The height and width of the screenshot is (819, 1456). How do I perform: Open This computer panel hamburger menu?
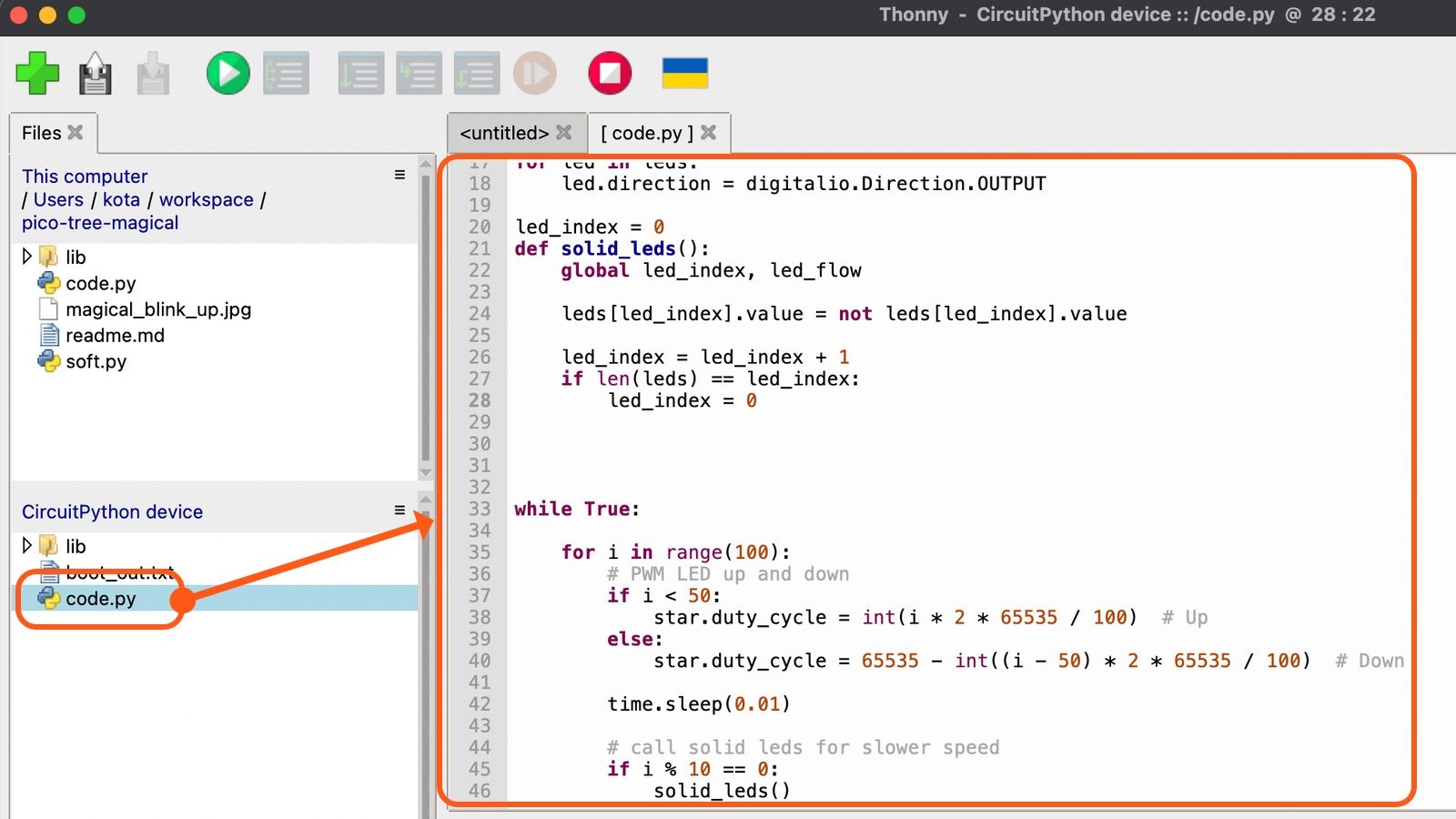399,175
